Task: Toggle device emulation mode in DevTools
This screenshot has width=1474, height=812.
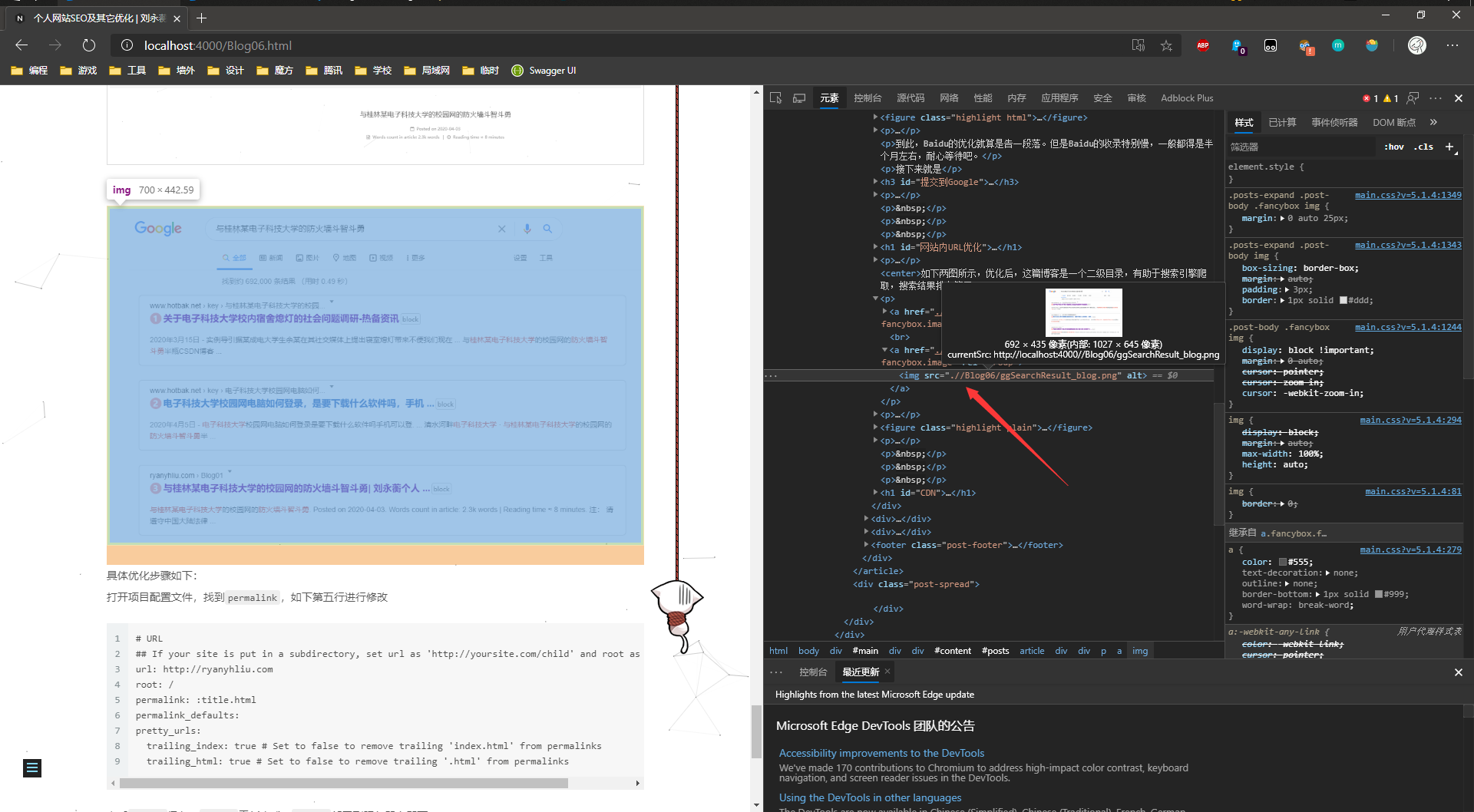Action: tap(799, 98)
